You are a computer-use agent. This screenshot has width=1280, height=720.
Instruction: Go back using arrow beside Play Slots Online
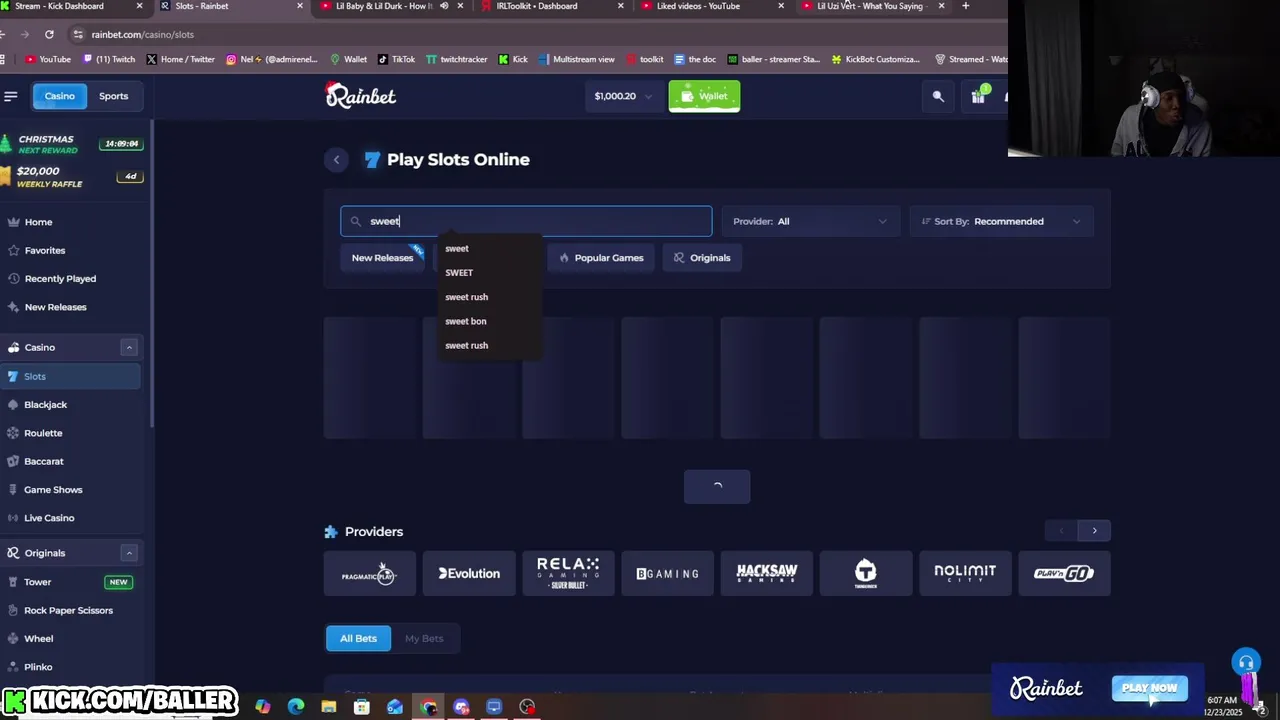(336, 160)
